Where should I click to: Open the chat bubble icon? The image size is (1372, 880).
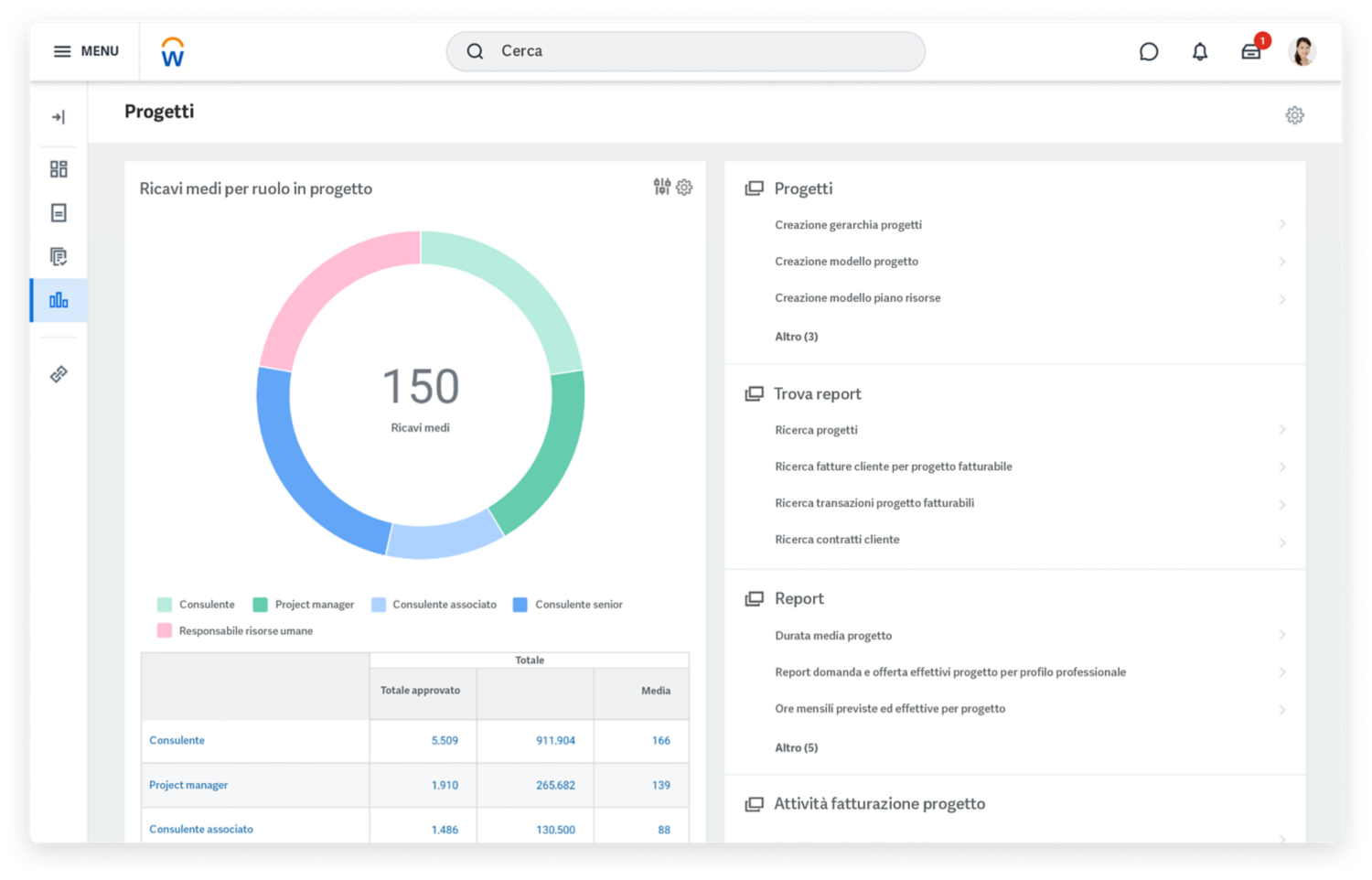[x=1149, y=52]
